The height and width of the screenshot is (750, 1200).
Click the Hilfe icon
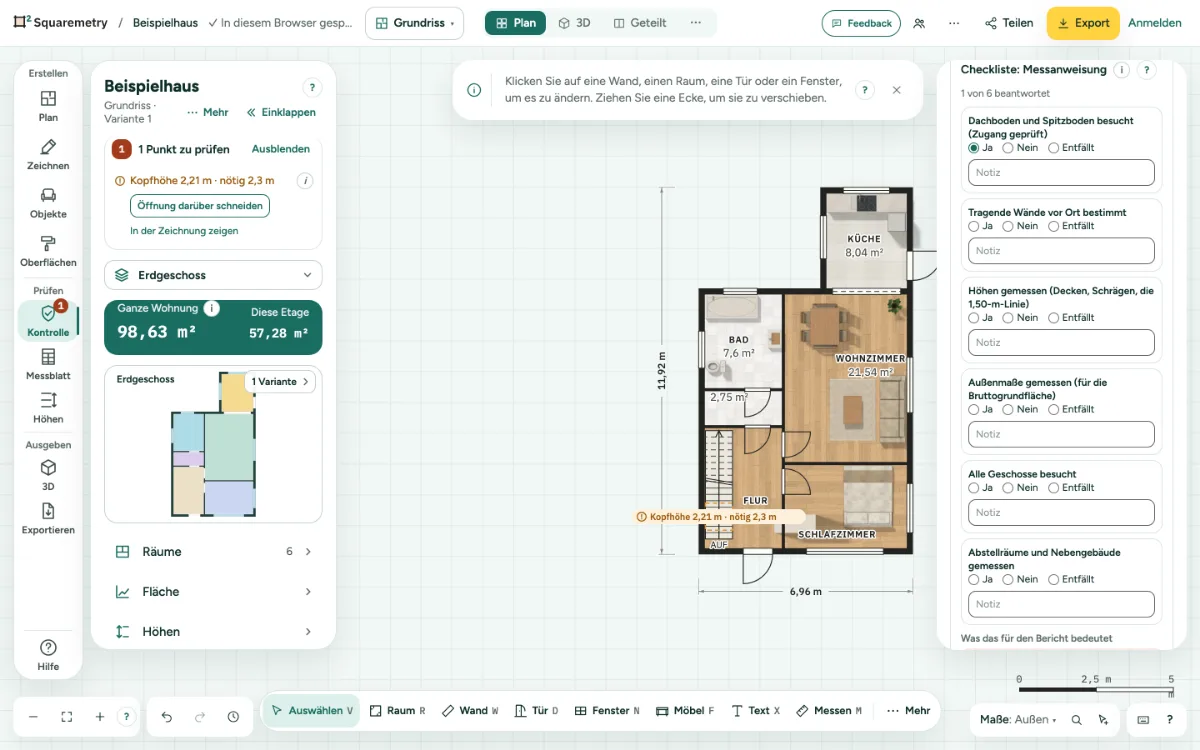coord(48,654)
